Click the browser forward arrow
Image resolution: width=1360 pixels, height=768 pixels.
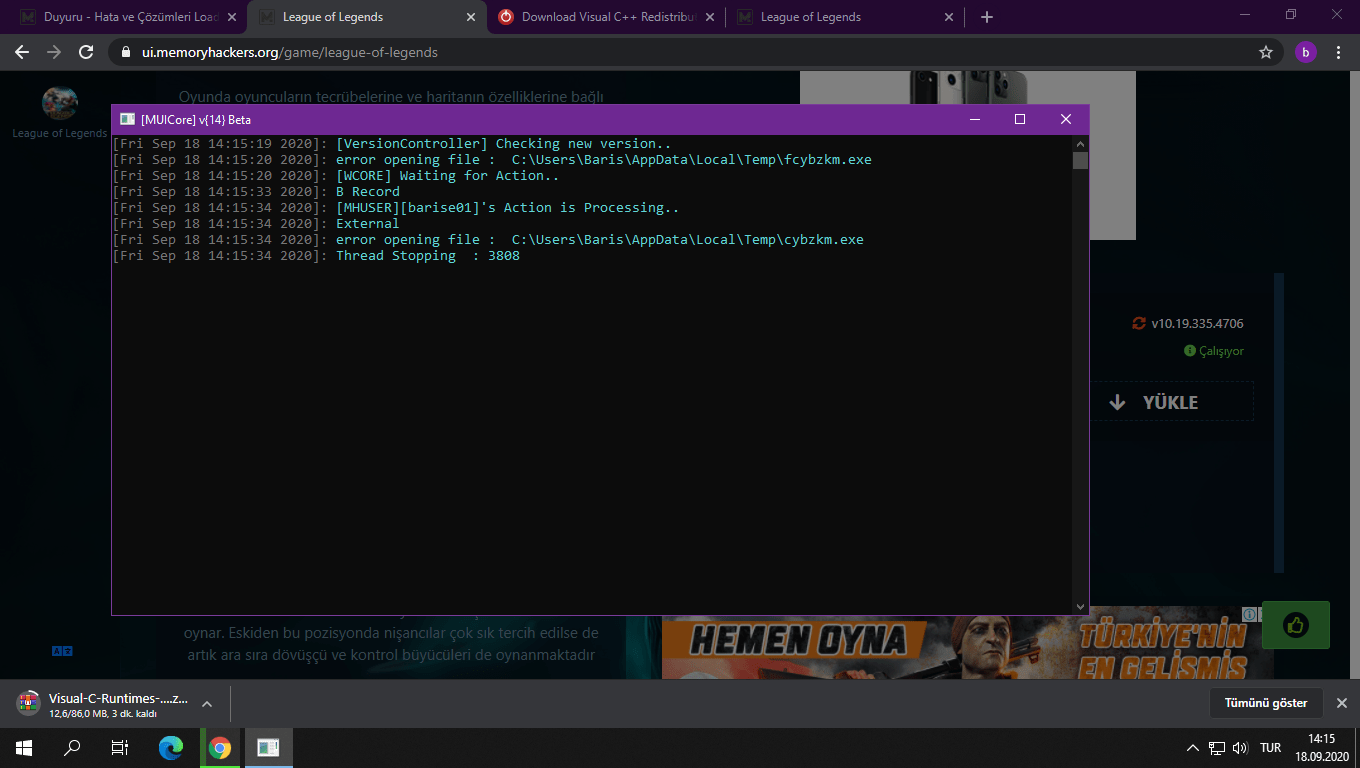click(x=54, y=52)
